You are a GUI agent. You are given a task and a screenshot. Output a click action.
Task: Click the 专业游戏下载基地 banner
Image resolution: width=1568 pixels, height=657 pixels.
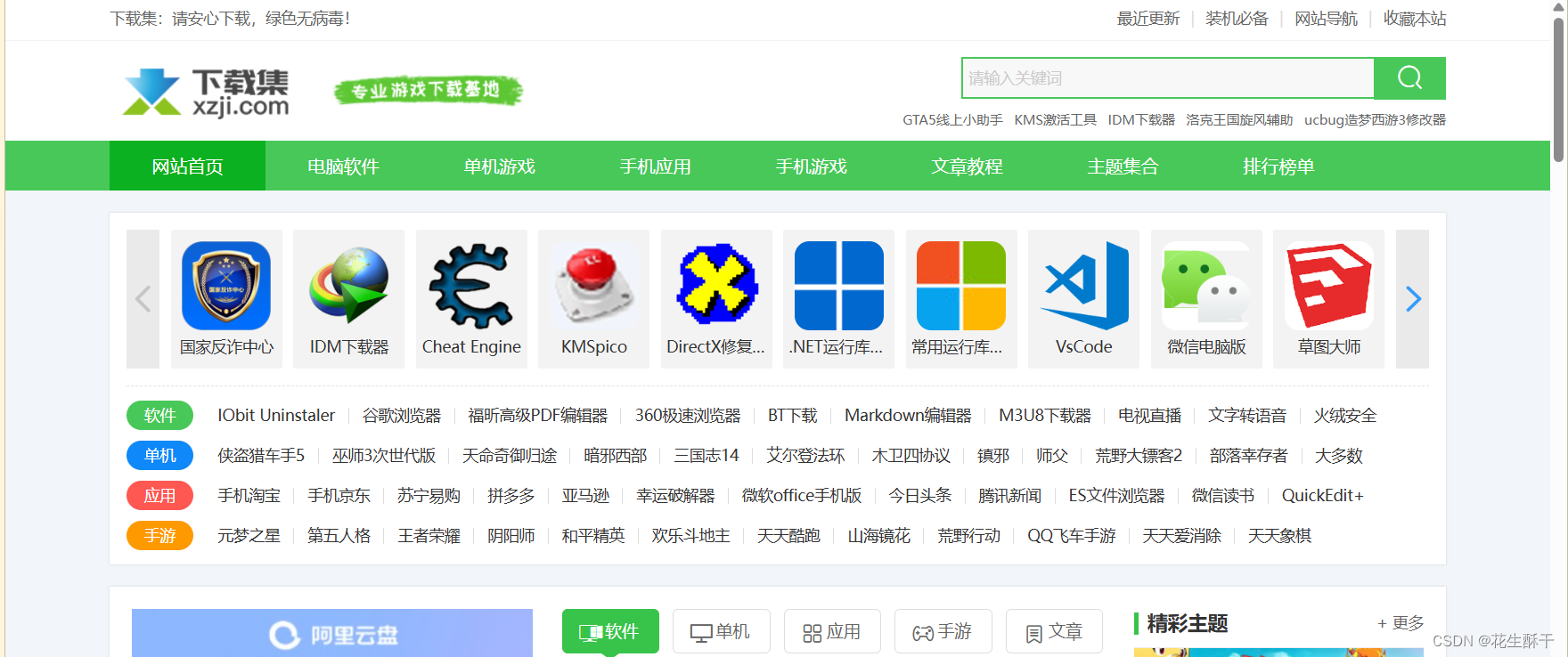pos(428,90)
